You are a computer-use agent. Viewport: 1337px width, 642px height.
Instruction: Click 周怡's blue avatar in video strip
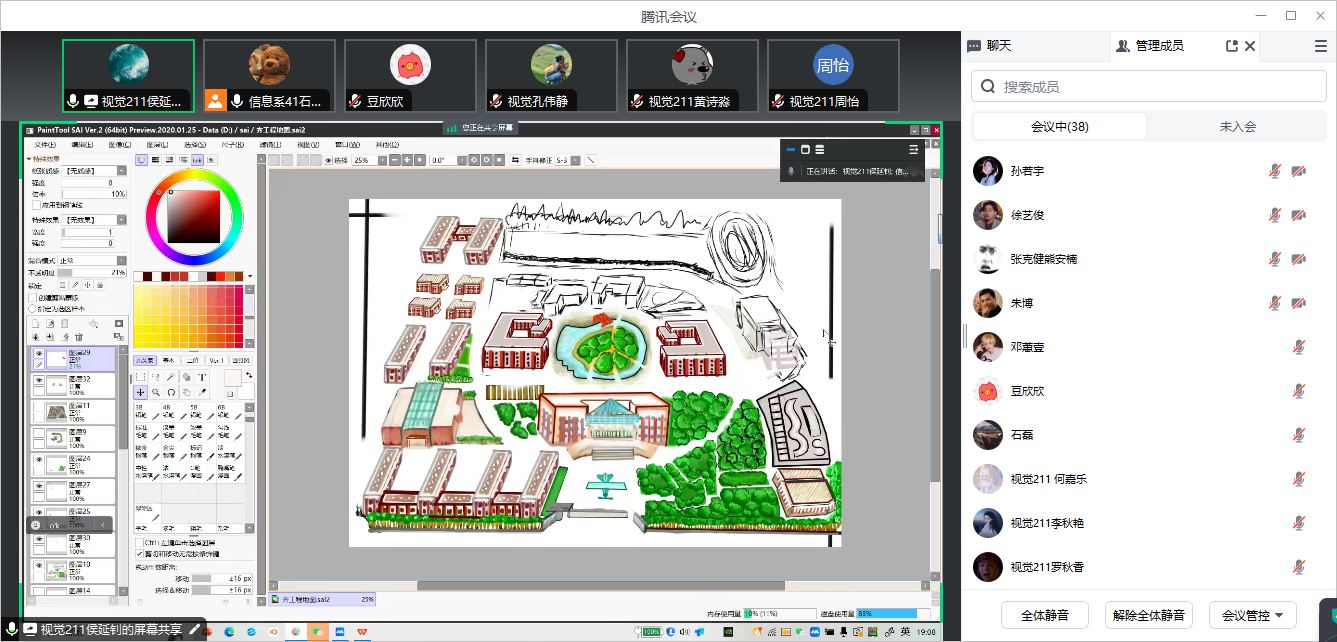[832, 66]
